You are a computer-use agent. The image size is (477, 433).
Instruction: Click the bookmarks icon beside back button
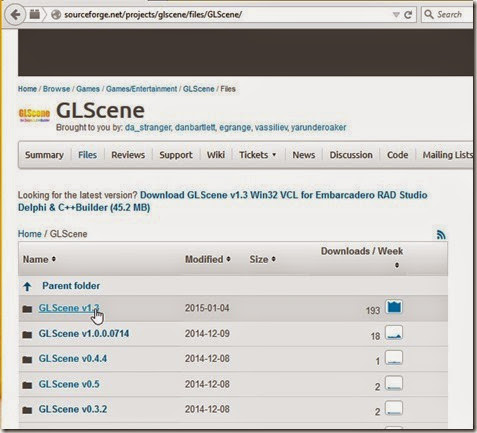[35, 15]
